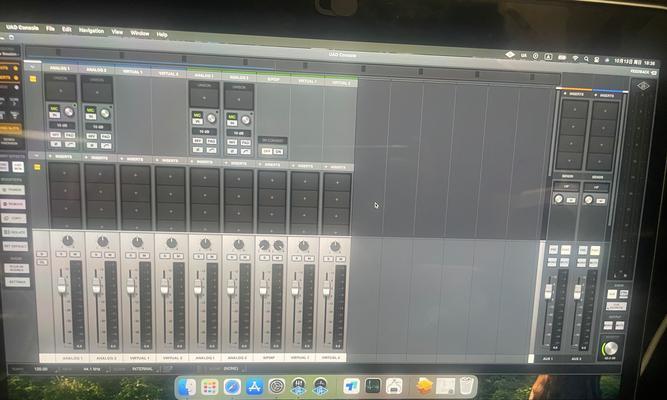The height and width of the screenshot is (400, 667).
Task: Toggle 48V on green-header ANALOG 2
Action: click(232, 142)
